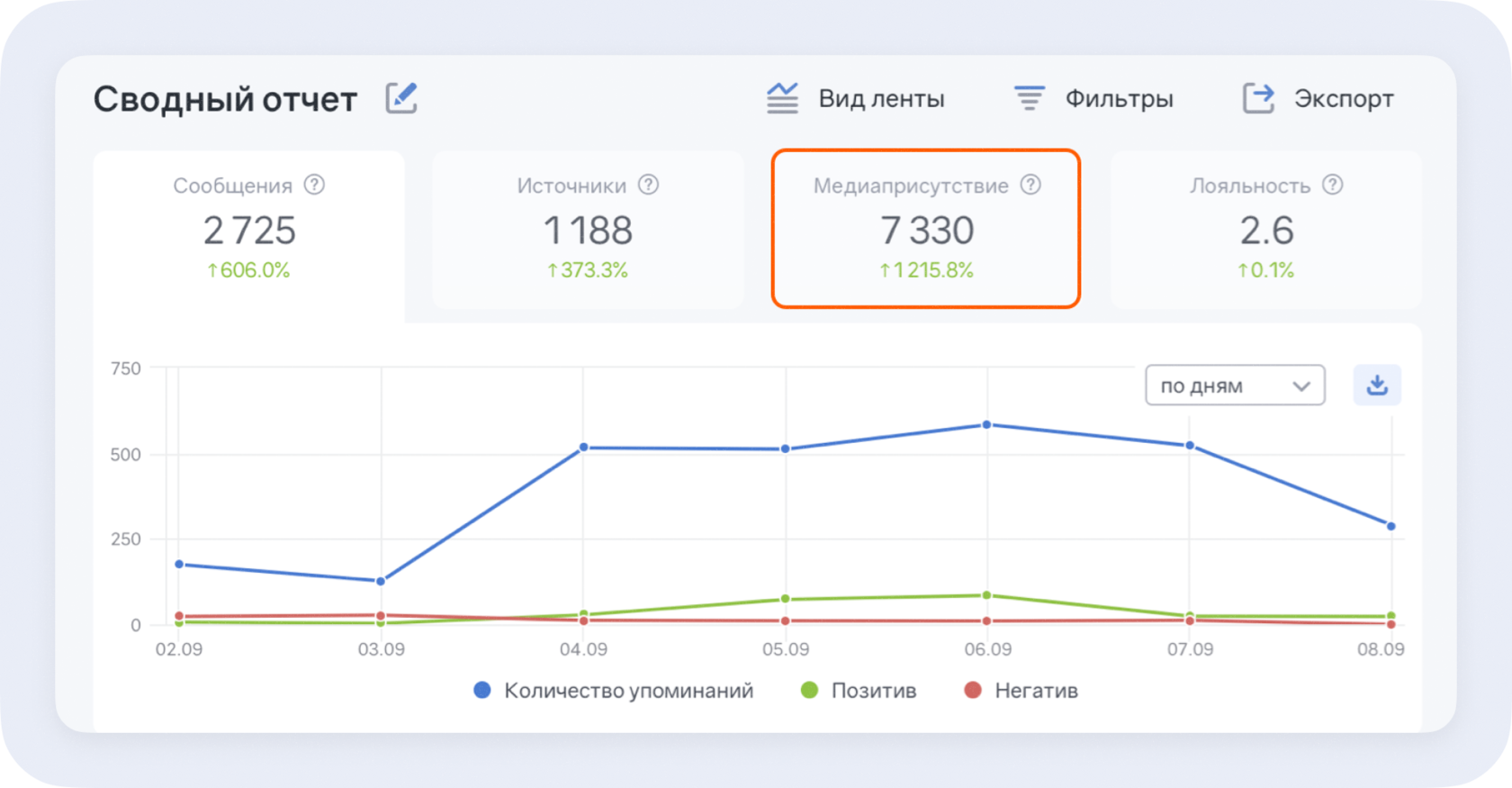Switch to the Источники metric tab

pyautogui.click(x=588, y=231)
